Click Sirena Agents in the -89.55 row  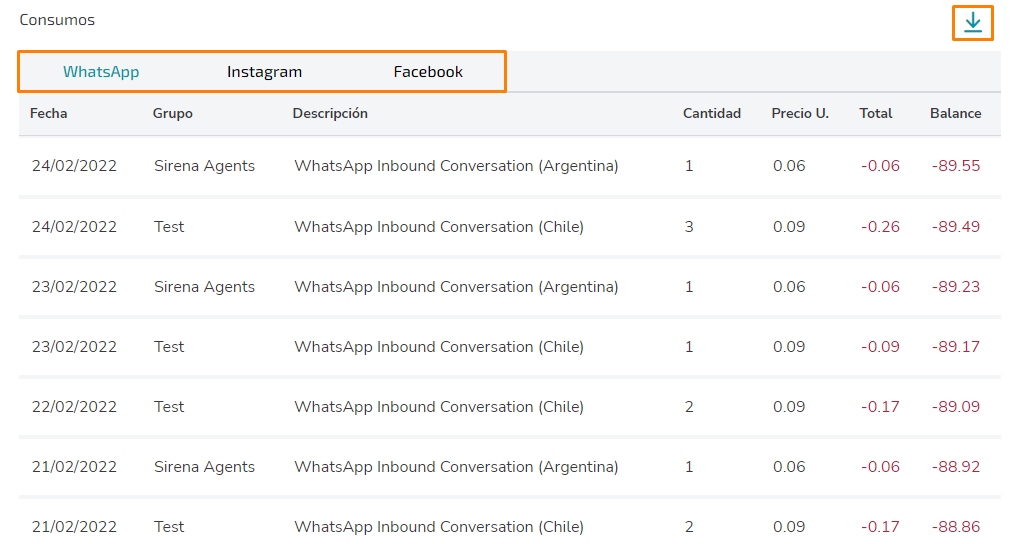pyautogui.click(x=204, y=166)
